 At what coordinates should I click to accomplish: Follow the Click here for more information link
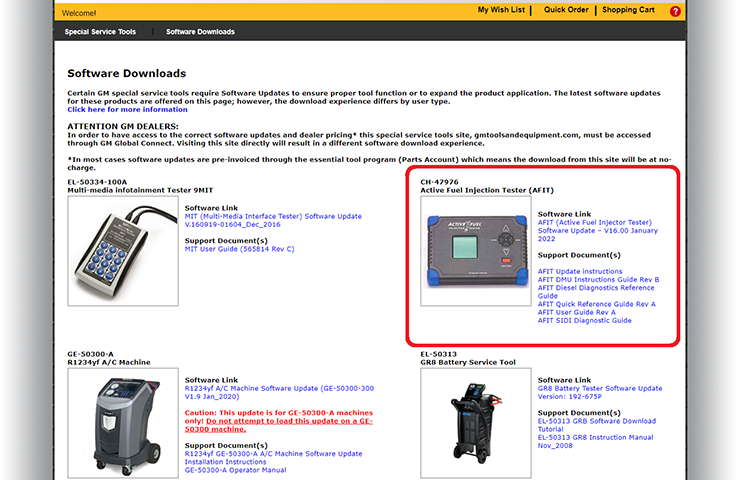pos(127,109)
